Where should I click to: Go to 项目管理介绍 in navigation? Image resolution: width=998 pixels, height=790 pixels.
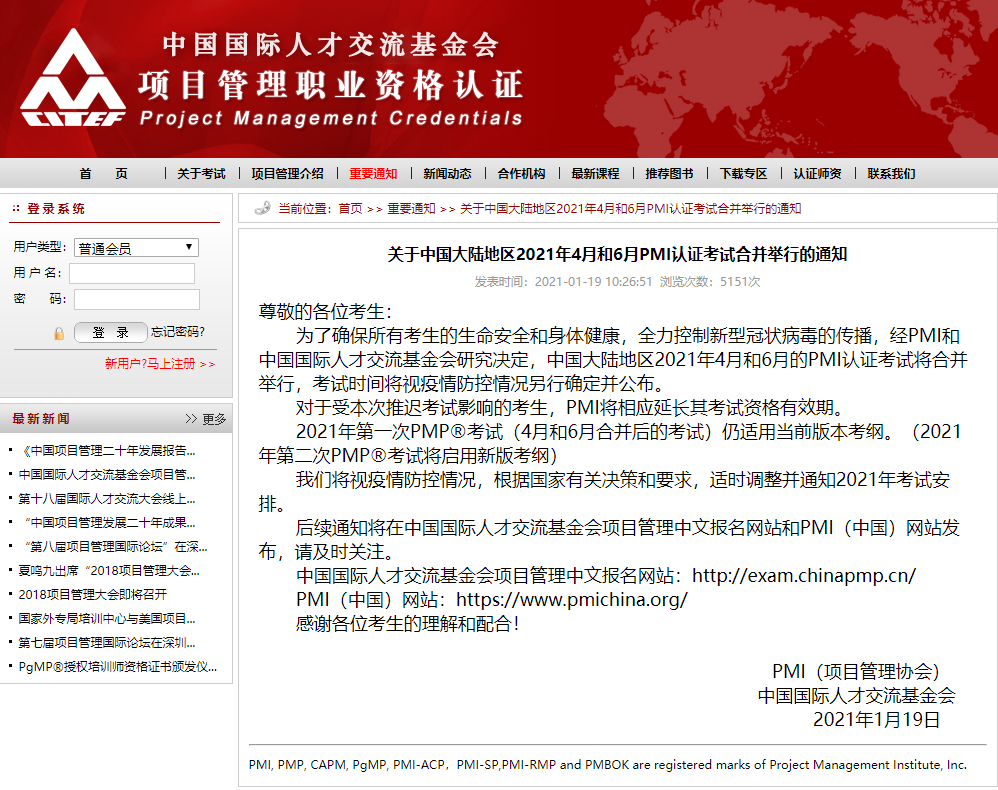pyautogui.click(x=287, y=174)
